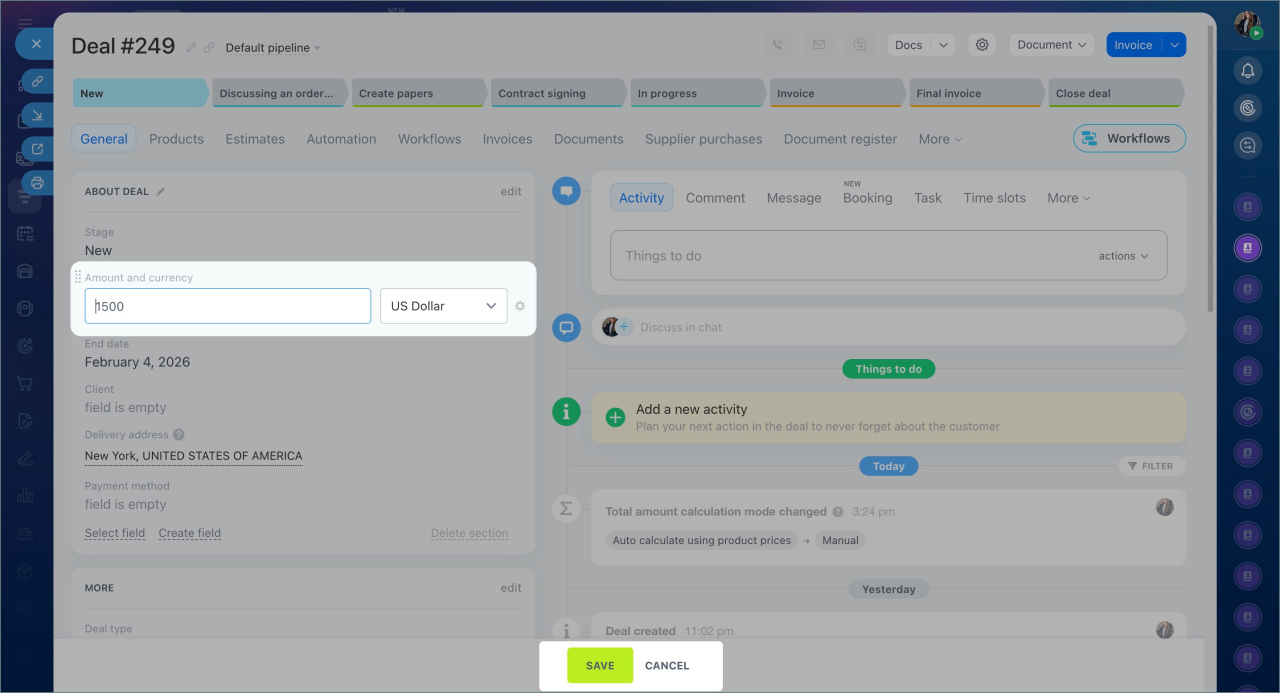This screenshot has width=1280, height=693.
Task: Click the Create field link
Action: pos(189,533)
